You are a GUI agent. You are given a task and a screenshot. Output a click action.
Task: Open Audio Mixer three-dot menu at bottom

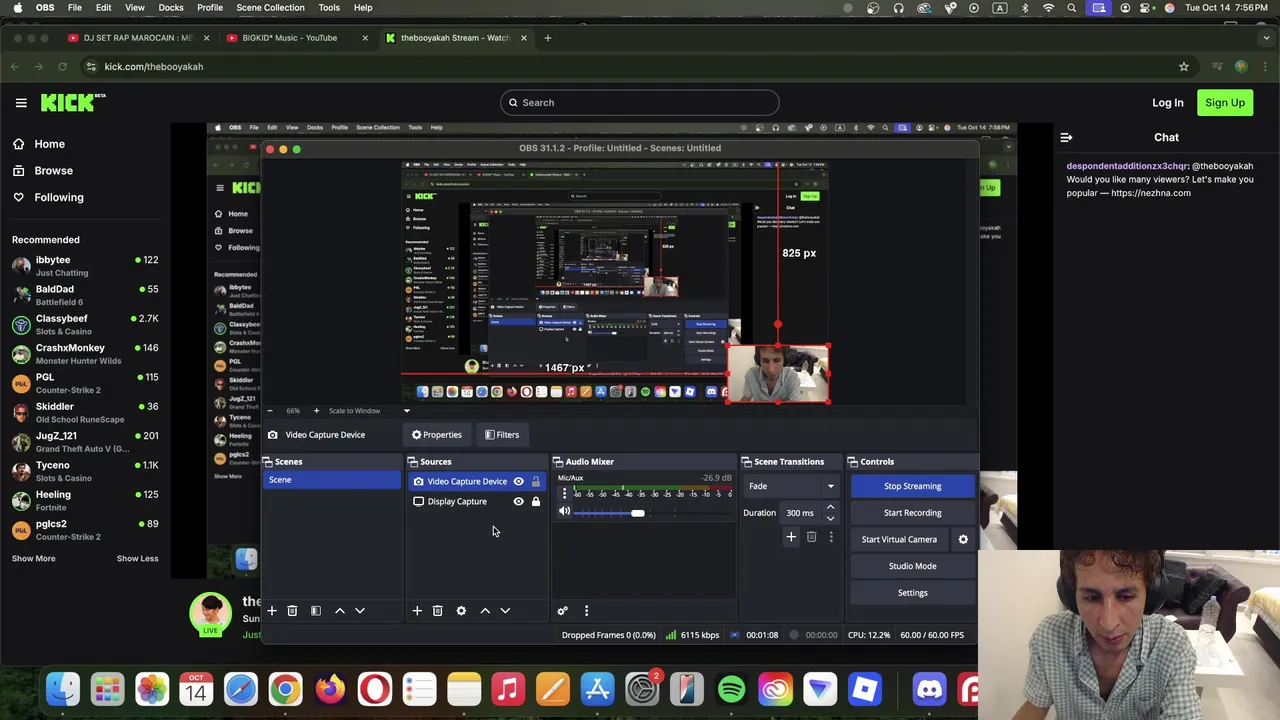click(586, 611)
